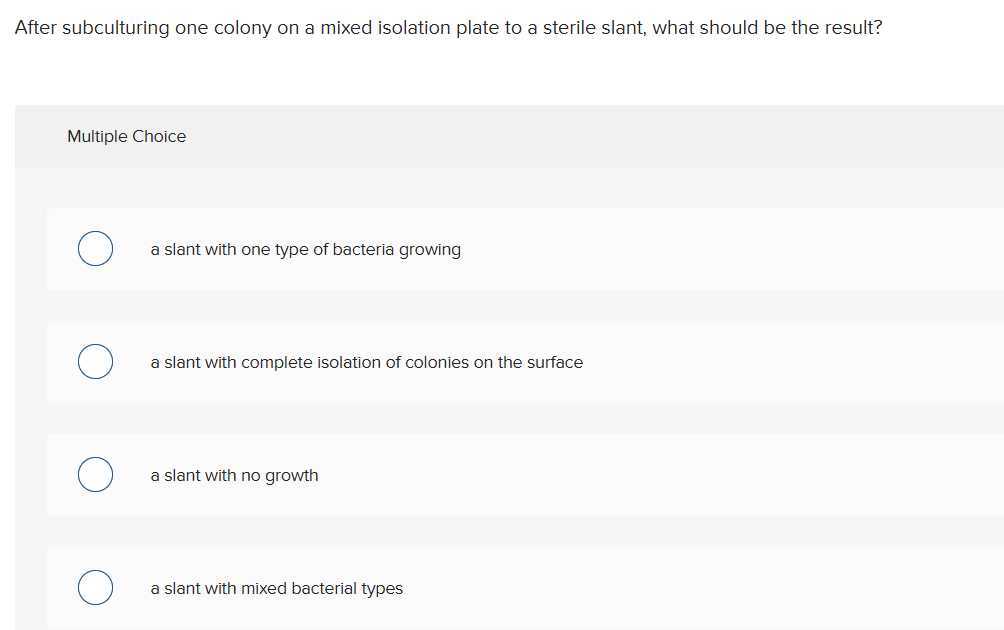Screen dimensions: 1004x630
Task: Click the word 'growth' in the third answer
Action: [x=291, y=475]
